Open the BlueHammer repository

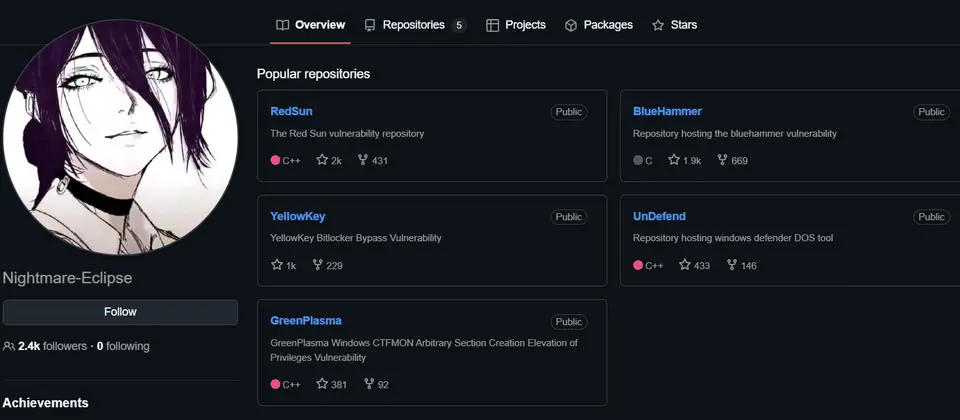tap(667, 111)
